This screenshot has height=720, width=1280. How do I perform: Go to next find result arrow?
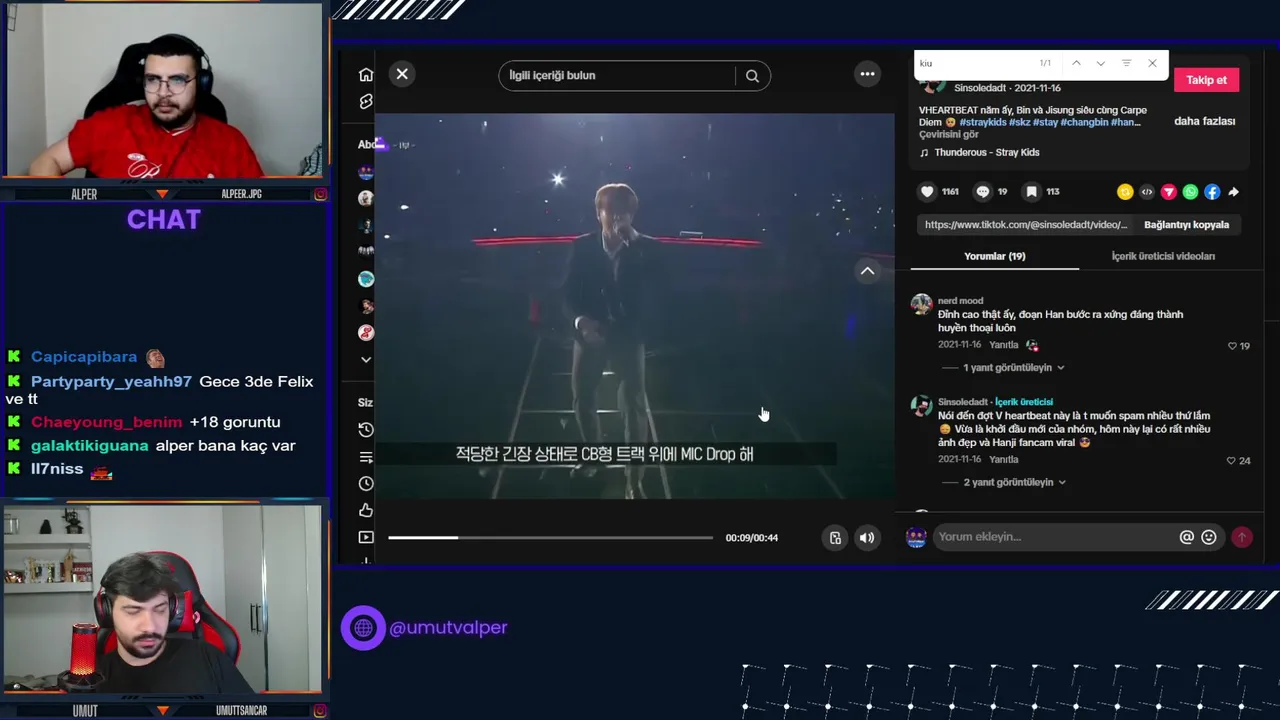[x=1101, y=63]
